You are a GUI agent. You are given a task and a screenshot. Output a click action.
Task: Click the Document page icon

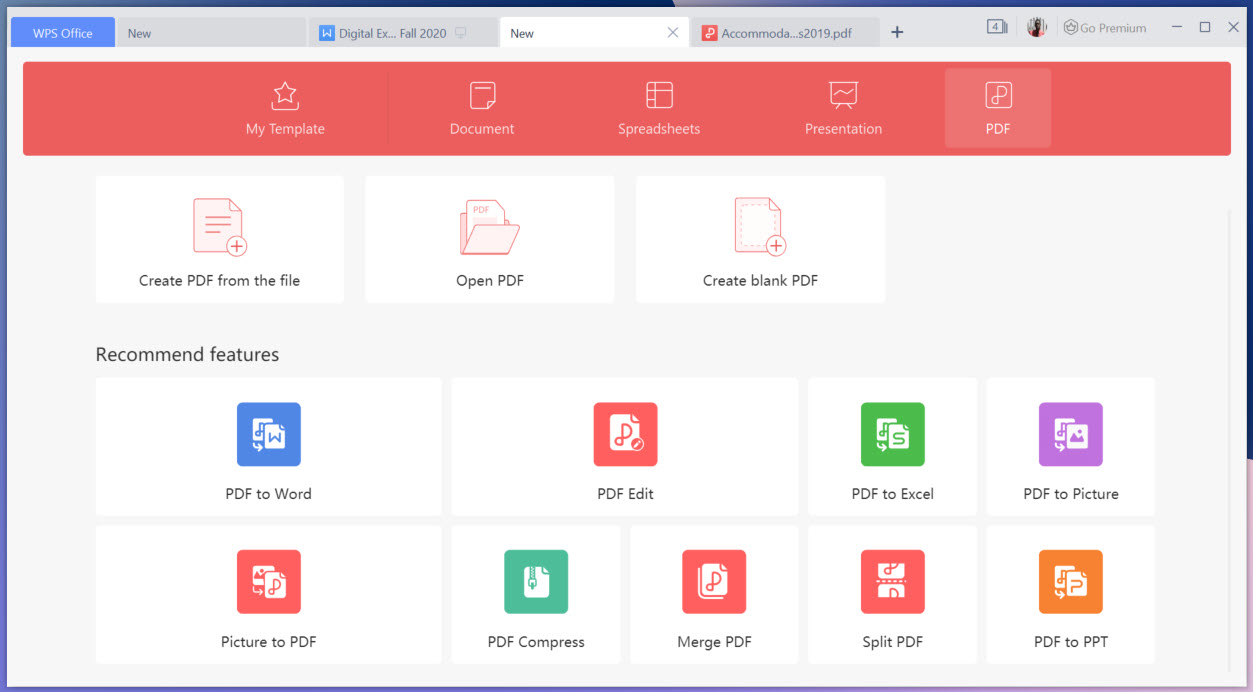[483, 96]
